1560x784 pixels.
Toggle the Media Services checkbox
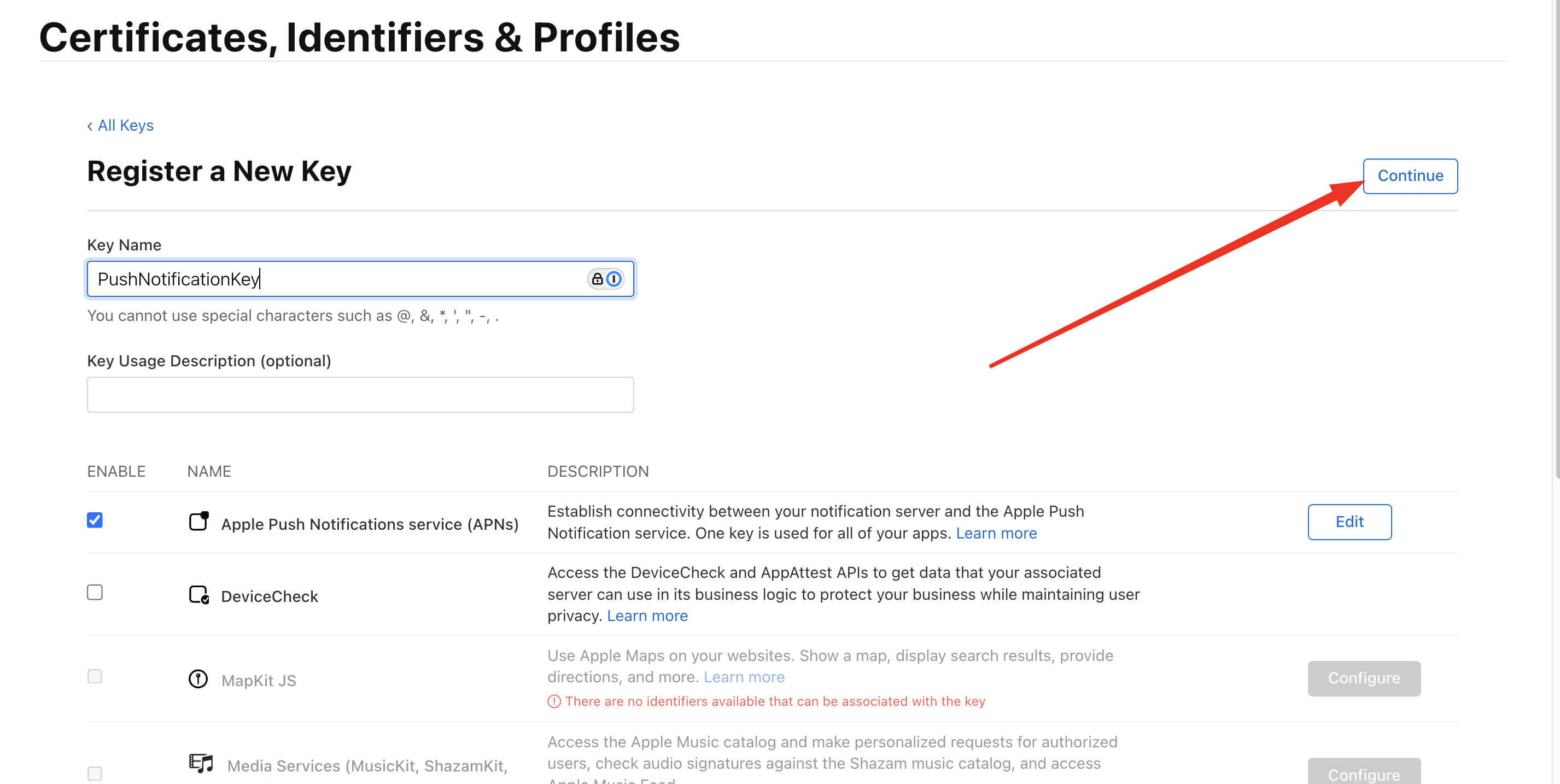[x=95, y=773]
